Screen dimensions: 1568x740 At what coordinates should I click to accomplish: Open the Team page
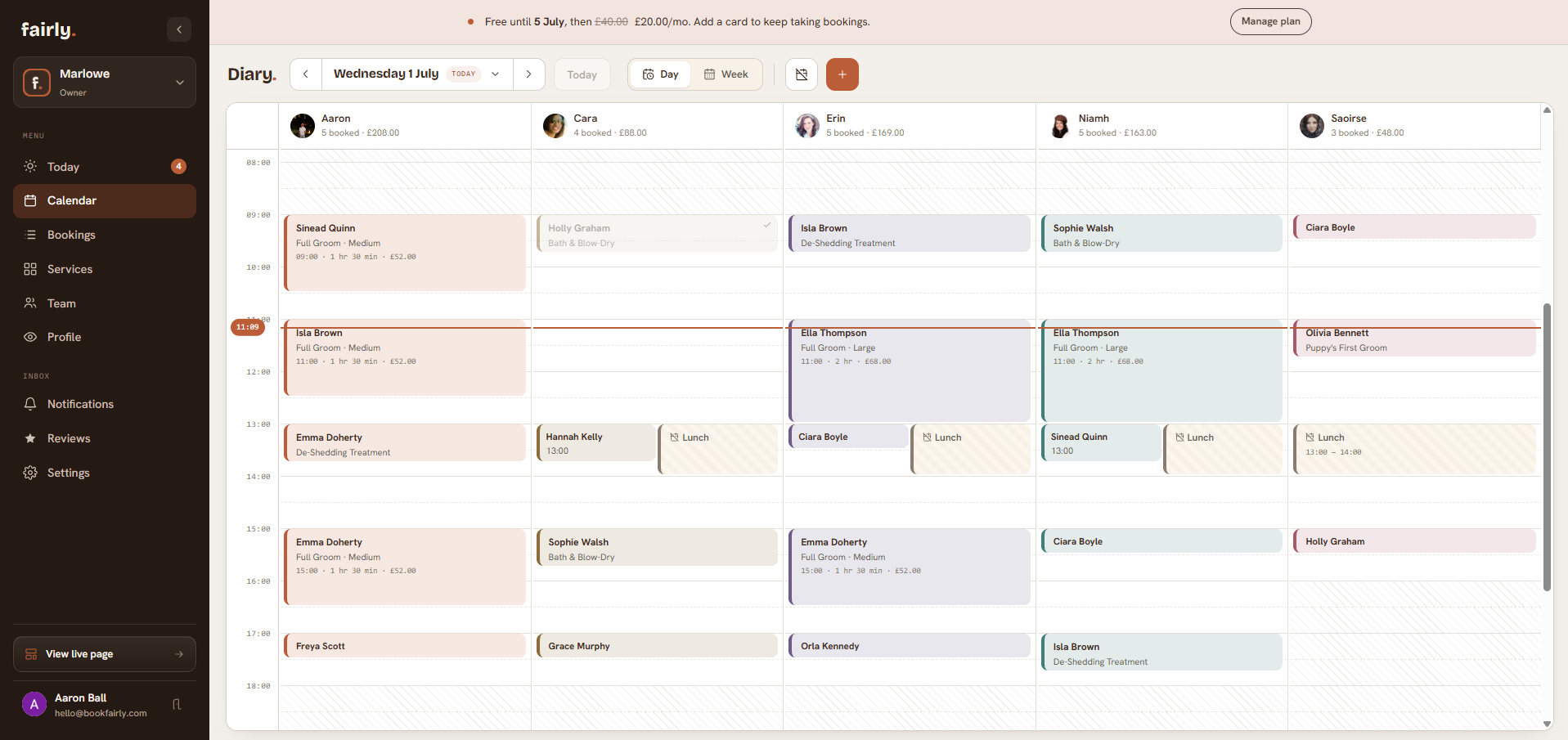105,303
